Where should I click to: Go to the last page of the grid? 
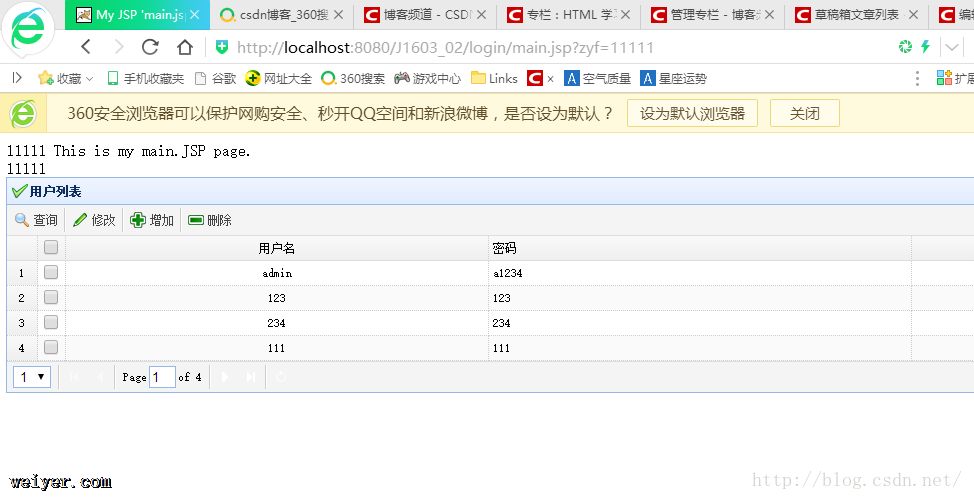(250, 377)
